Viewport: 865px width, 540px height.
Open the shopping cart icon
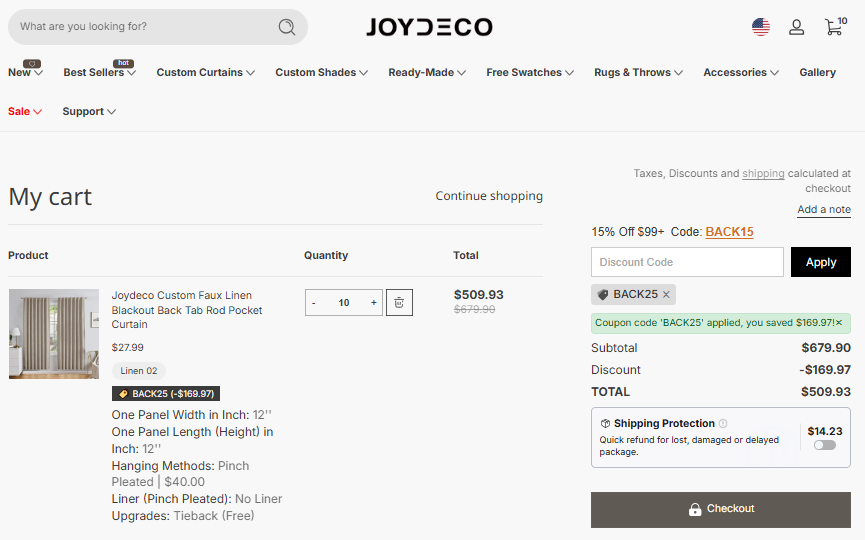point(835,26)
